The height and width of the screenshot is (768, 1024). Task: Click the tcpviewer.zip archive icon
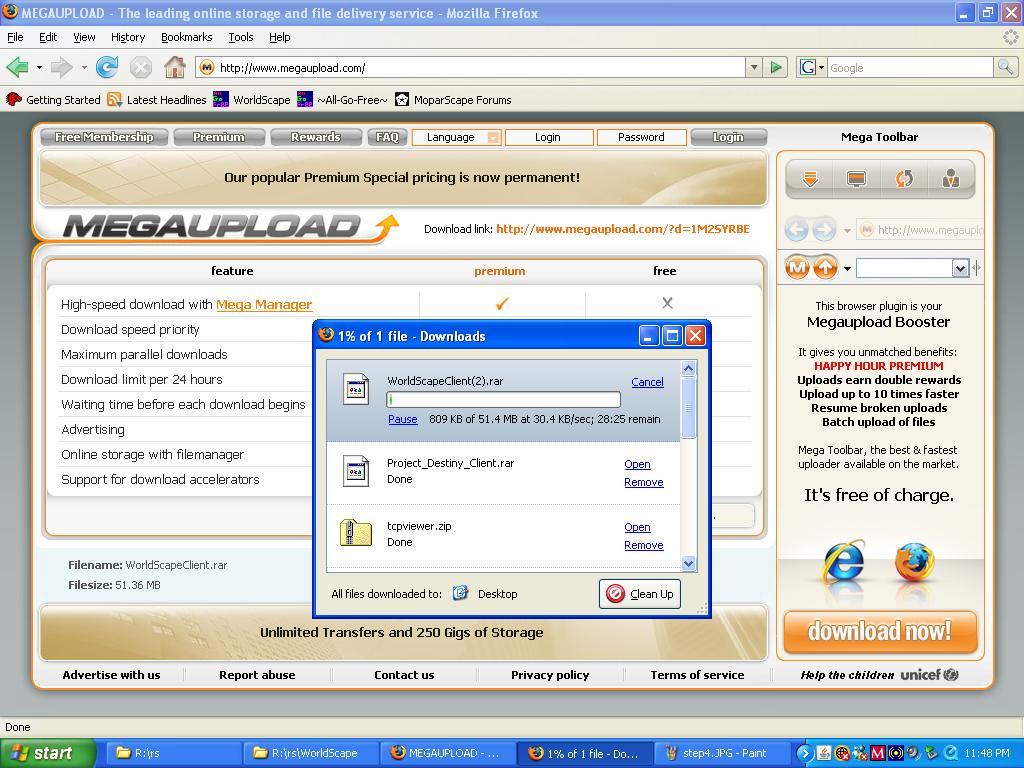[x=356, y=532]
